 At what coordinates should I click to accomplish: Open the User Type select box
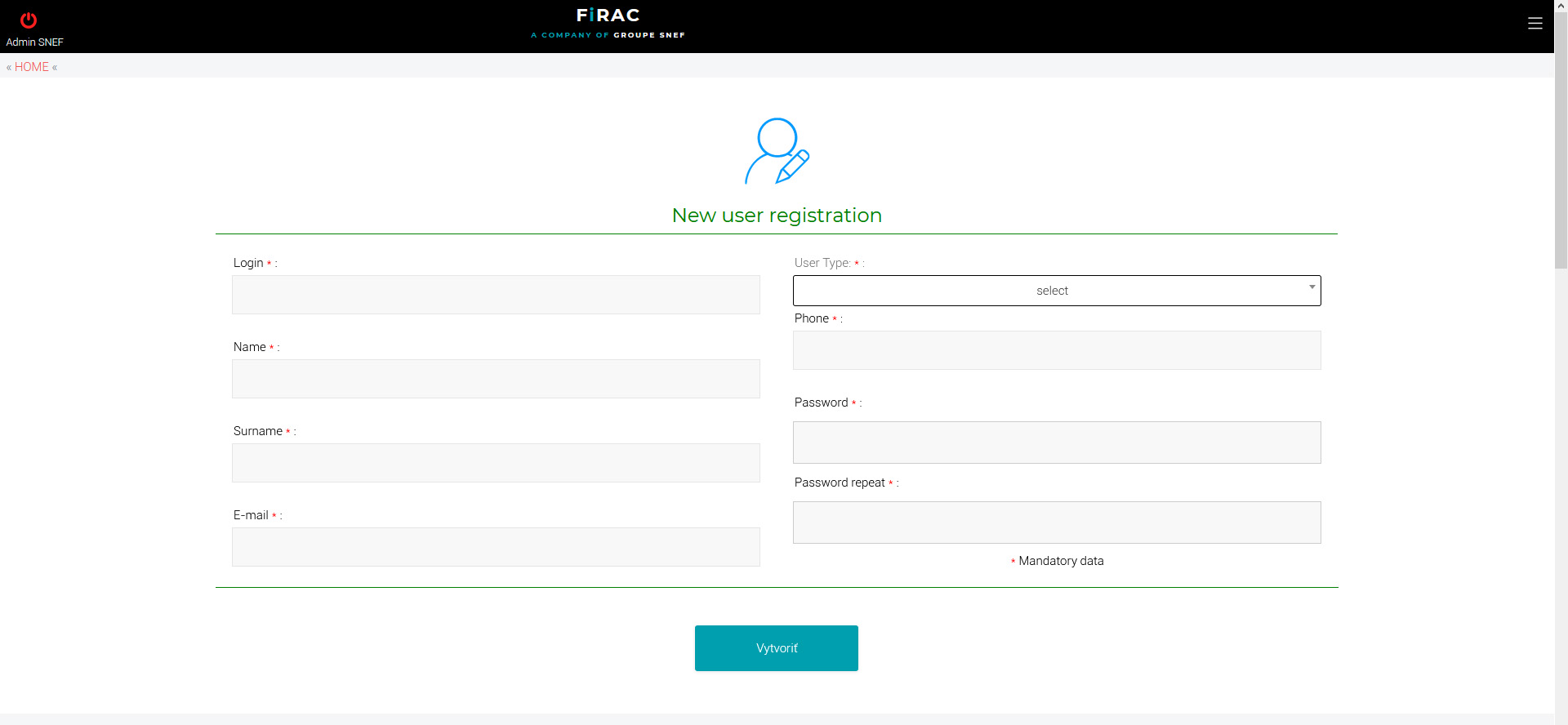tap(1052, 291)
